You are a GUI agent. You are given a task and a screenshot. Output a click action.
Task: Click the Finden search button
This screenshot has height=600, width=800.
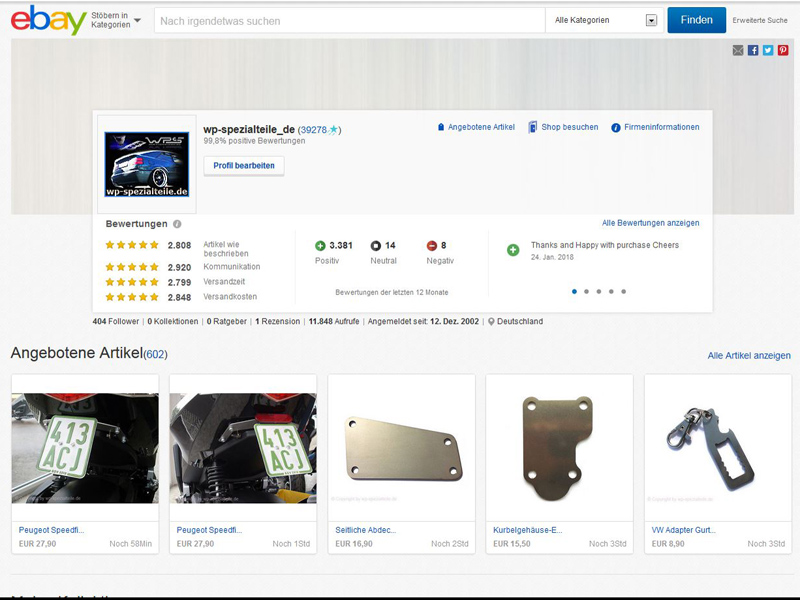pyautogui.click(x=696, y=20)
